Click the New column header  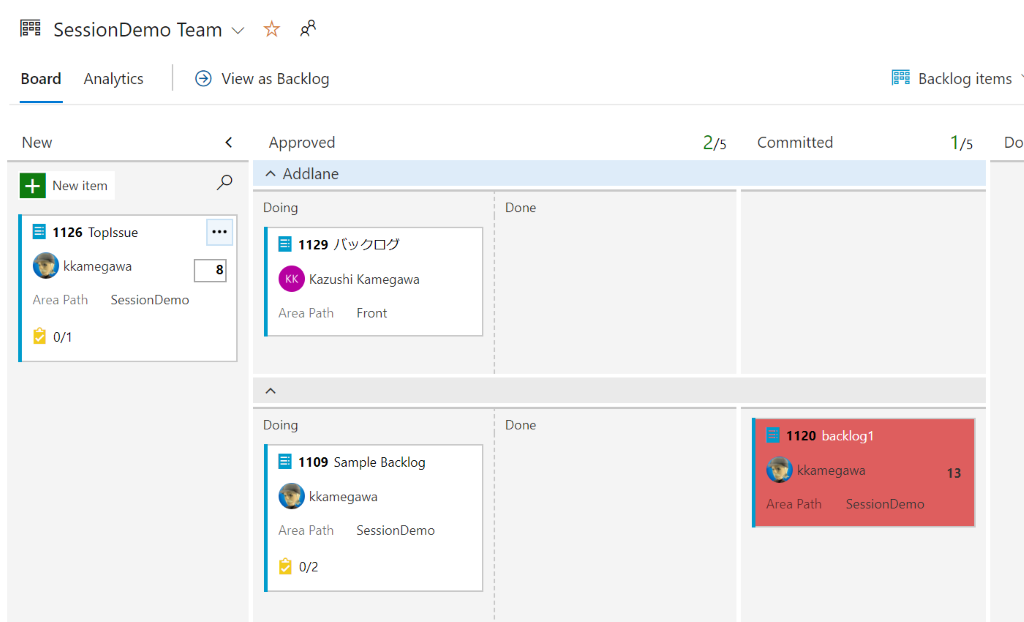(37, 142)
